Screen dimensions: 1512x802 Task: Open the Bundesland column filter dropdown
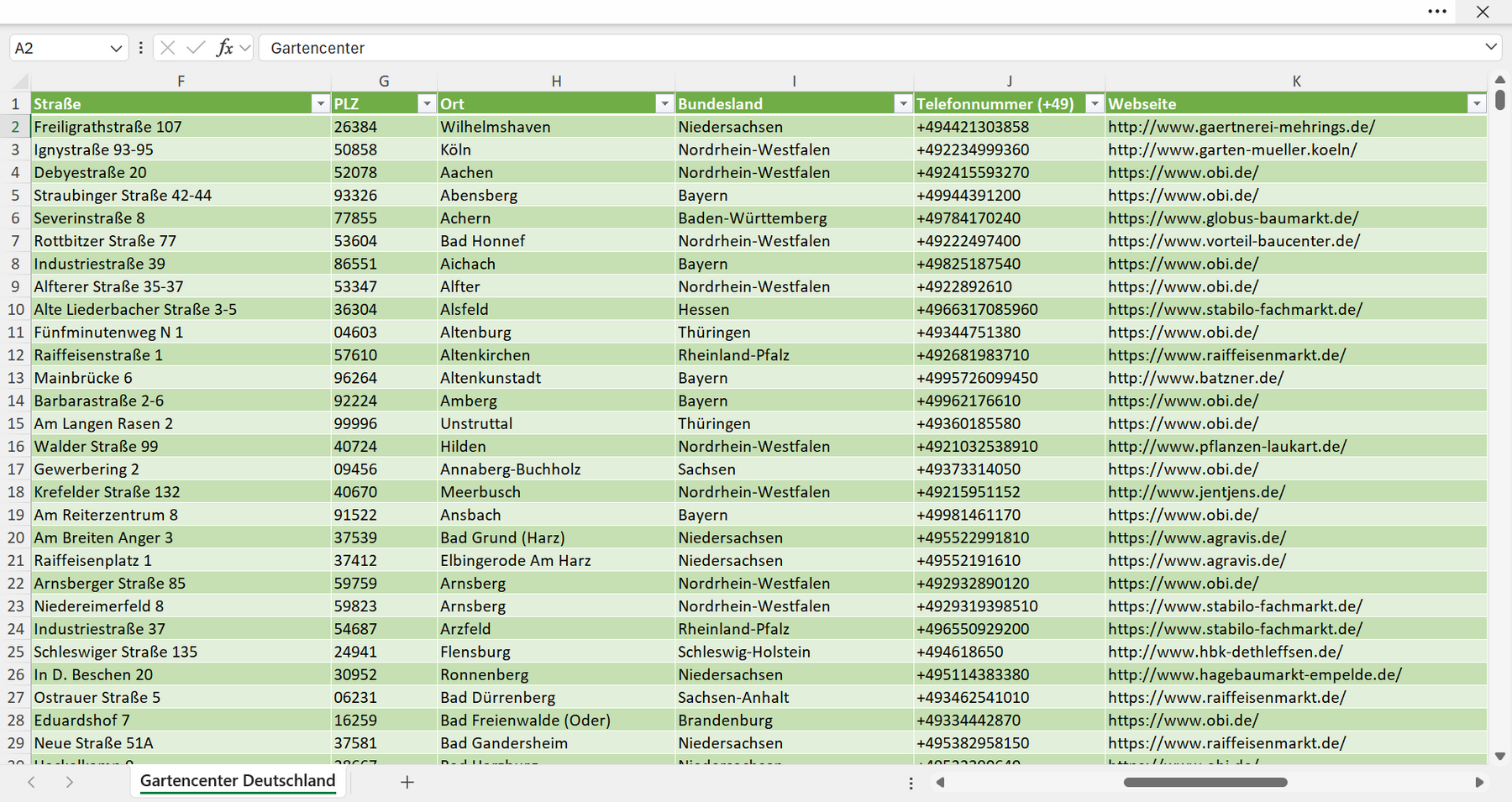coord(903,103)
